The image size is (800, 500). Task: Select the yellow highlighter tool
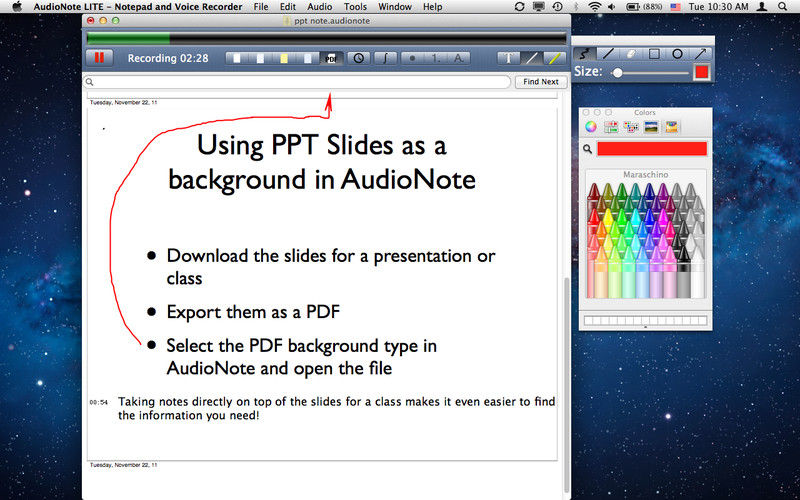pyautogui.click(x=555, y=58)
